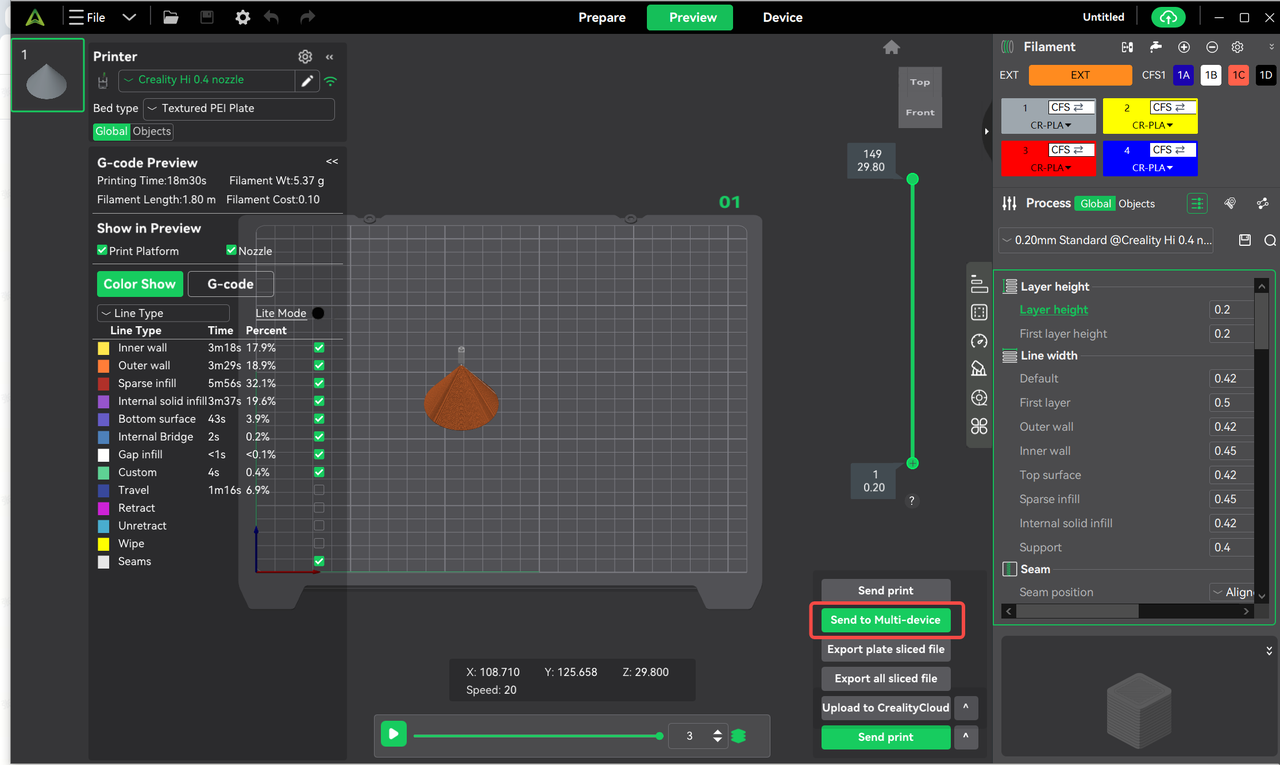The width and height of the screenshot is (1280, 765).
Task: Open filament 1 CR-PLA dropdown
Action: [x=1050, y=125]
